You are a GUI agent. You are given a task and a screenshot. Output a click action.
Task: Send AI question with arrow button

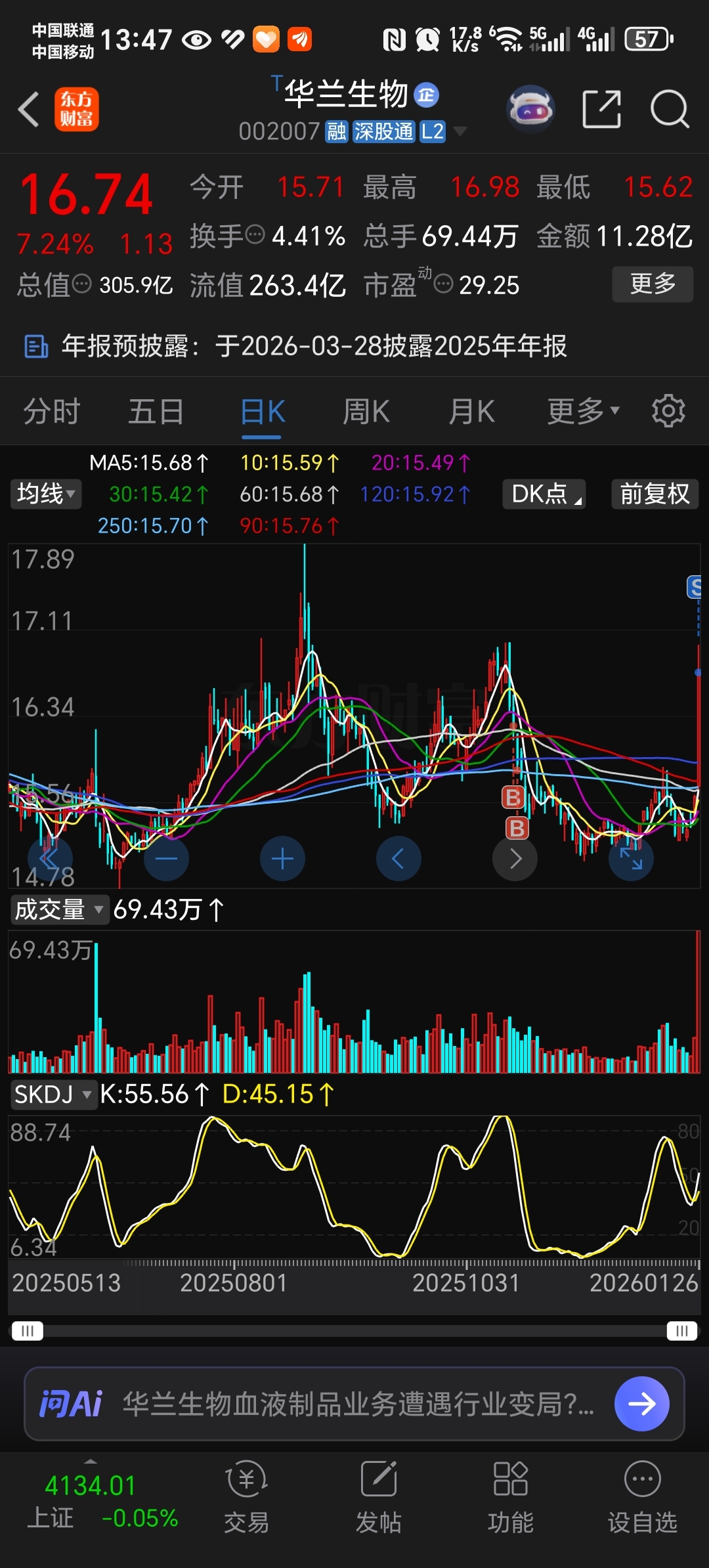tap(641, 1404)
